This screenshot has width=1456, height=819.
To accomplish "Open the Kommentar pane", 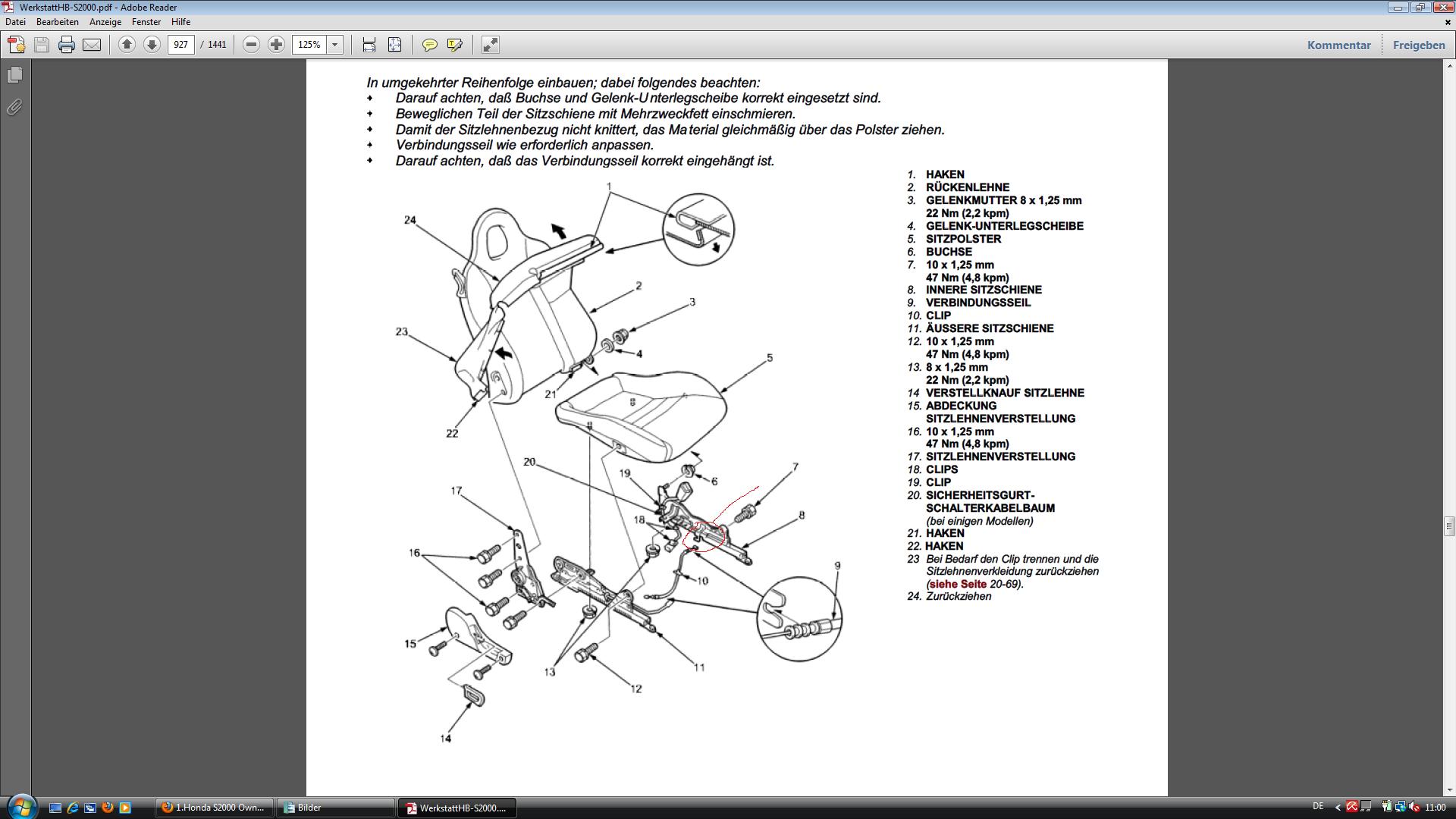I will pyautogui.click(x=1338, y=45).
